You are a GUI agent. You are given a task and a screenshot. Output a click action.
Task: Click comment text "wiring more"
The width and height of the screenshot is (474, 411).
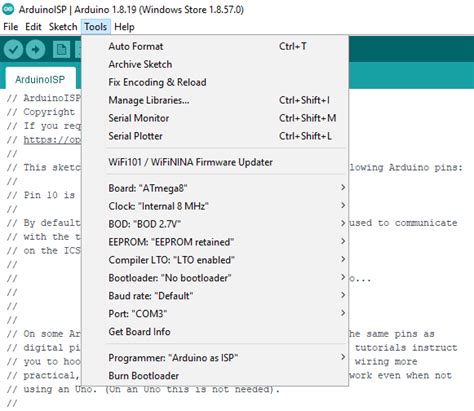tap(386, 362)
